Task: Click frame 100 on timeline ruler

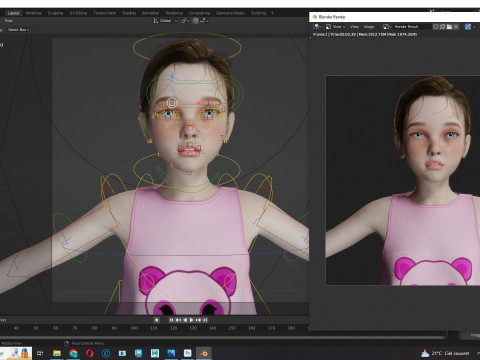Action: pyautogui.click(x=134, y=328)
